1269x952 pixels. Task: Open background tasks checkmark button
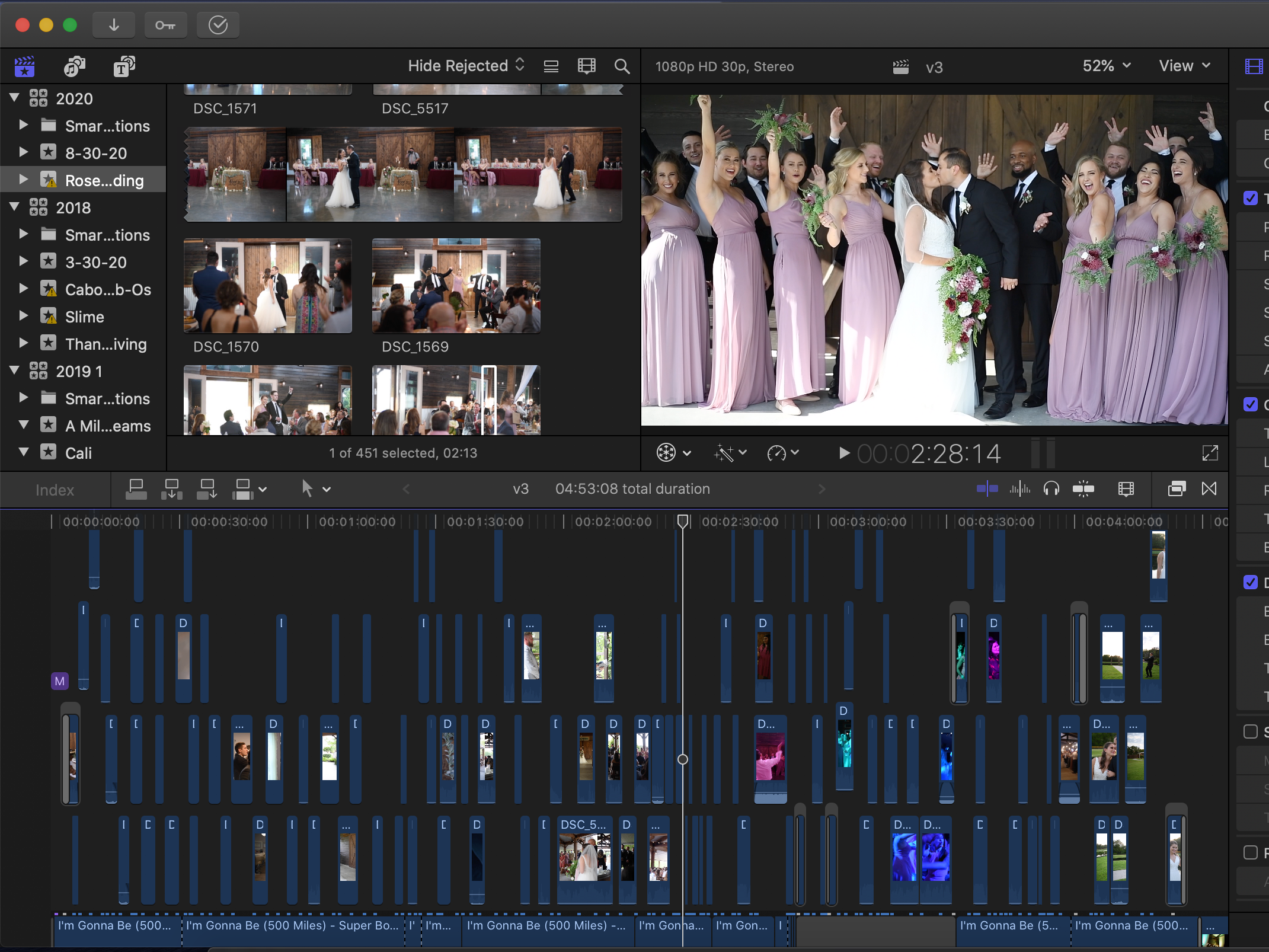pos(218,25)
